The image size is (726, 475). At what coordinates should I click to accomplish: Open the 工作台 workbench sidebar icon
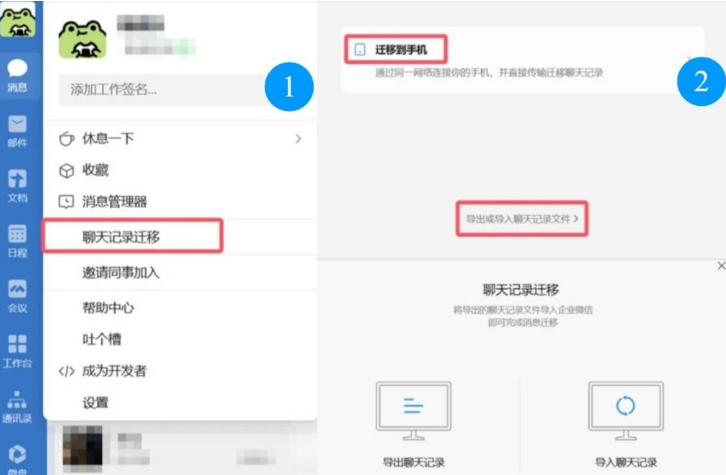(17, 351)
